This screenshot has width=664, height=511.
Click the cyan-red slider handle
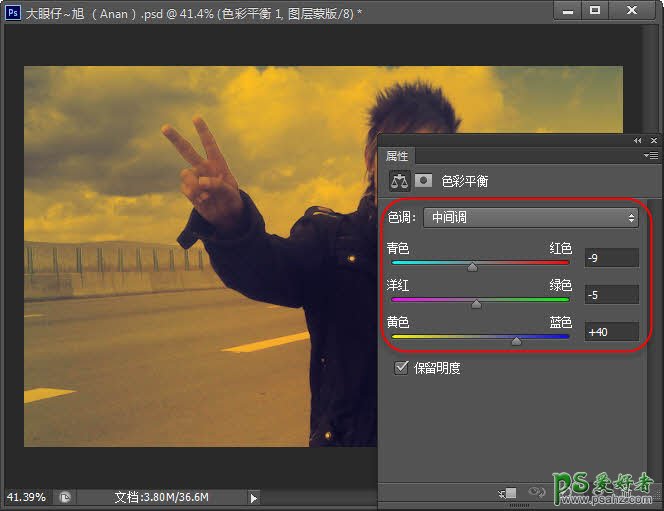472,267
